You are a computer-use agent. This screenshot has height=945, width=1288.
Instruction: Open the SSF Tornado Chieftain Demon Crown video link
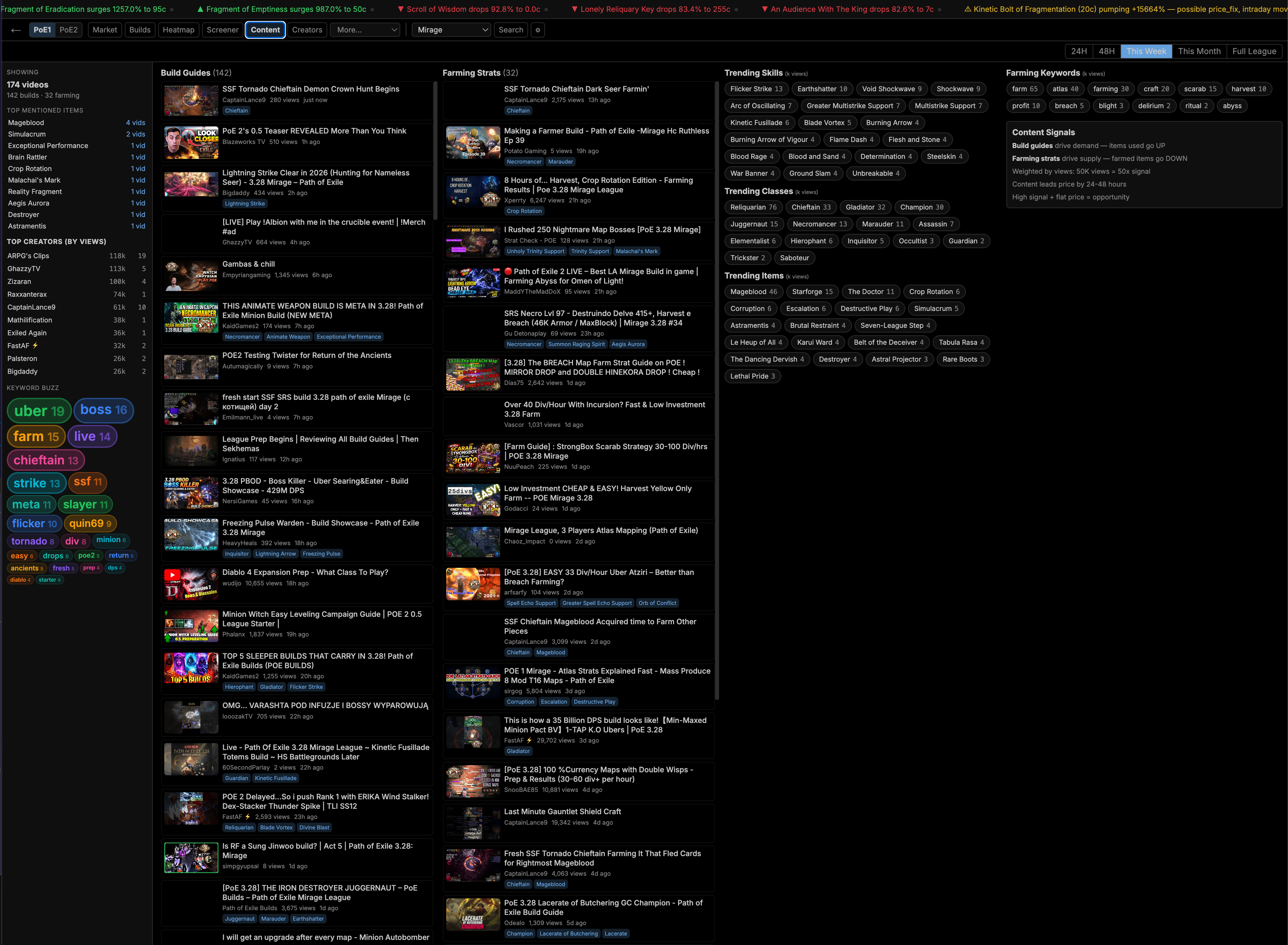coord(311,89)
